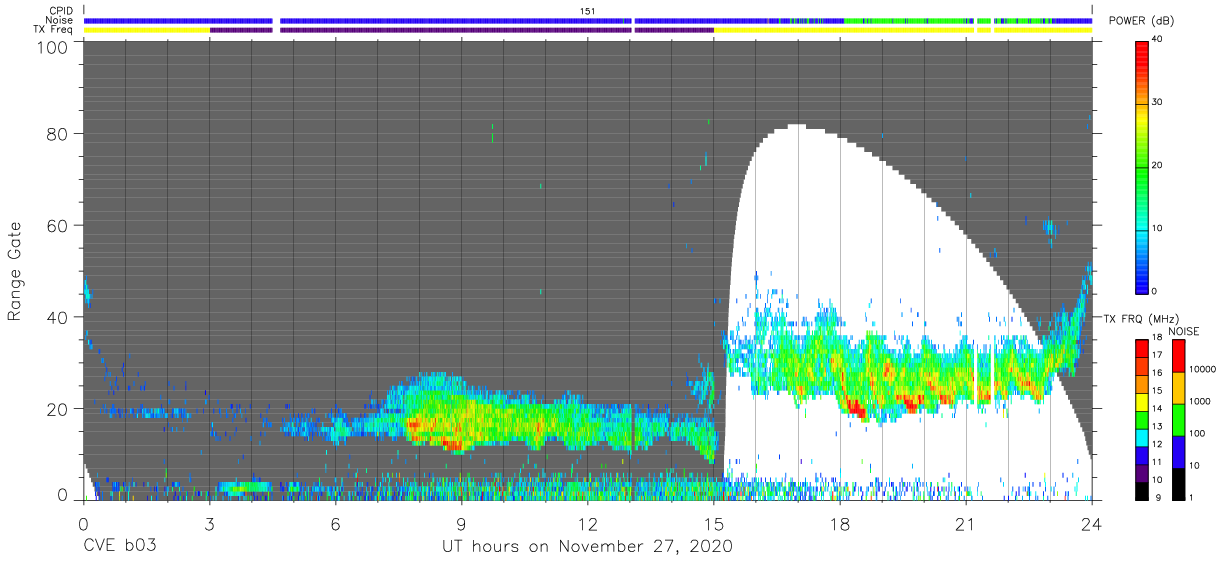Click the 6 hour tick on the UT axis

coord(335,523)
